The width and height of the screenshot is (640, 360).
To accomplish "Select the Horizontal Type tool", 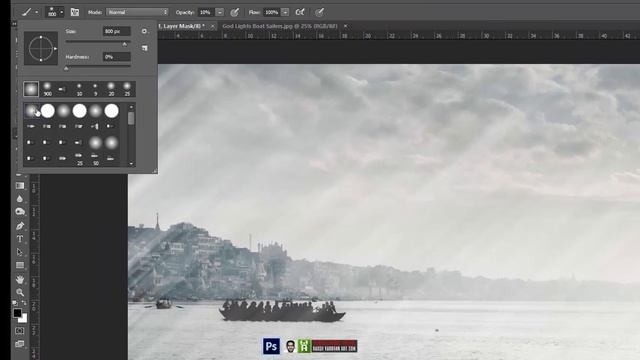I will [20, 239].
